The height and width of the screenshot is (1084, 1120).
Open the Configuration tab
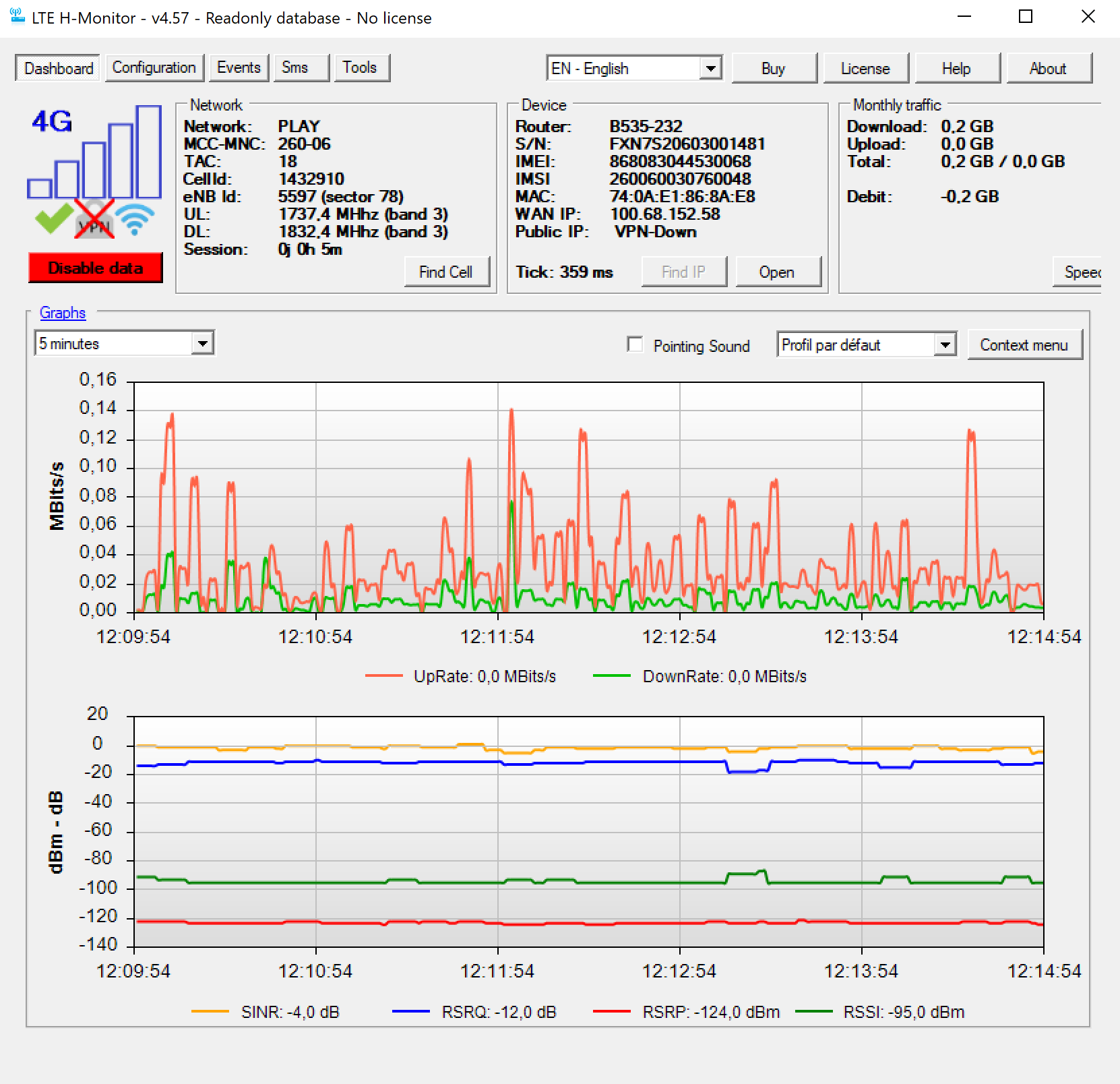point(154,67)
